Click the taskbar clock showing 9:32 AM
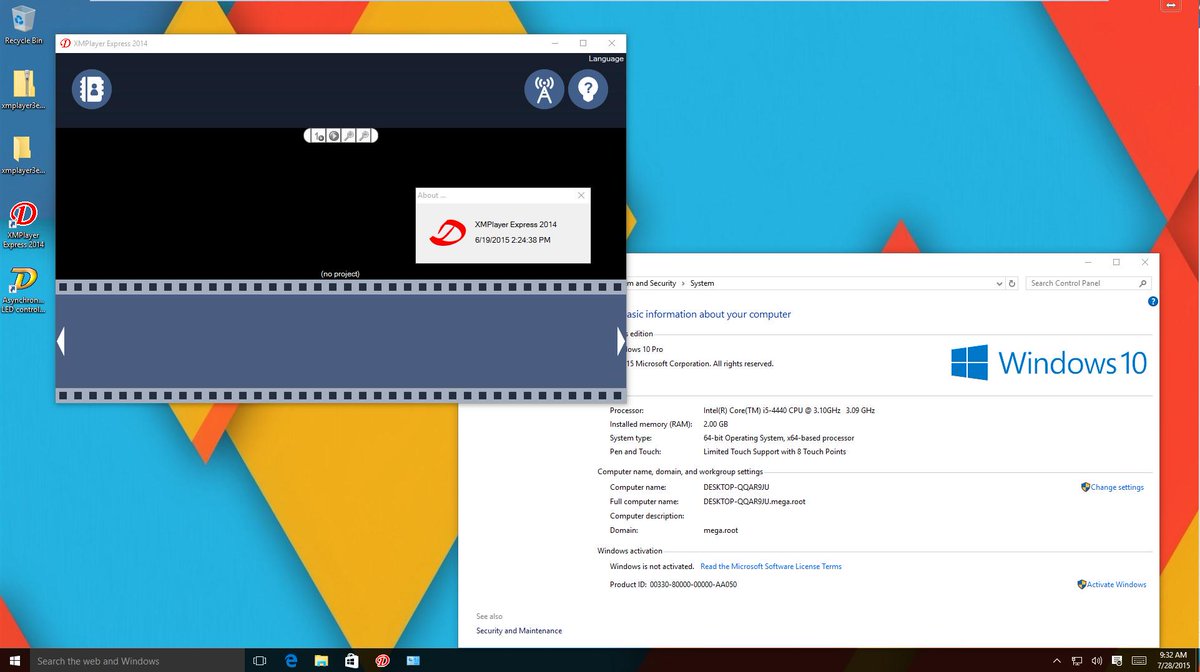The image size is (1200, 672). coord(1172,660)
